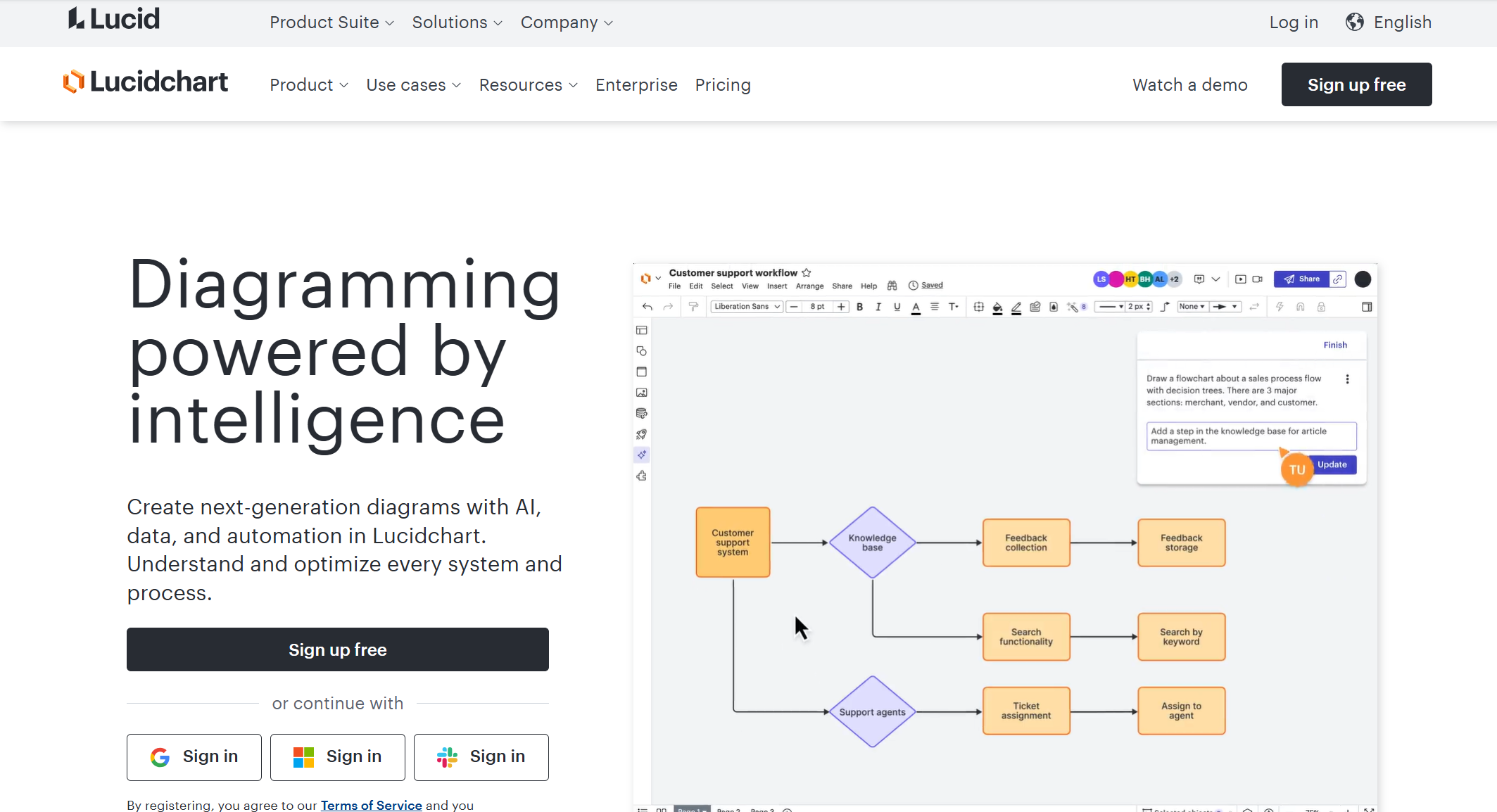The image size is (1497, 812).
Task: Toggle the right panel icon in the toolbar
Action: (1367, 307)
